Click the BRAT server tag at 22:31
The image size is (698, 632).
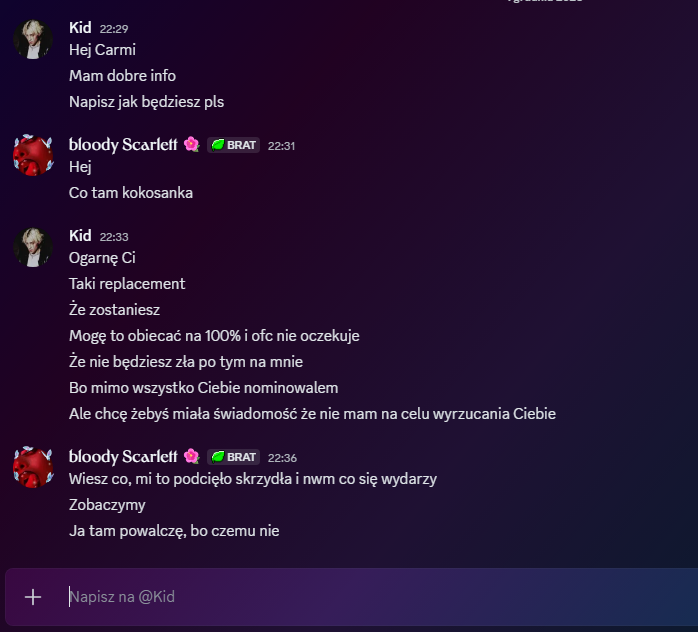(234, 145)
